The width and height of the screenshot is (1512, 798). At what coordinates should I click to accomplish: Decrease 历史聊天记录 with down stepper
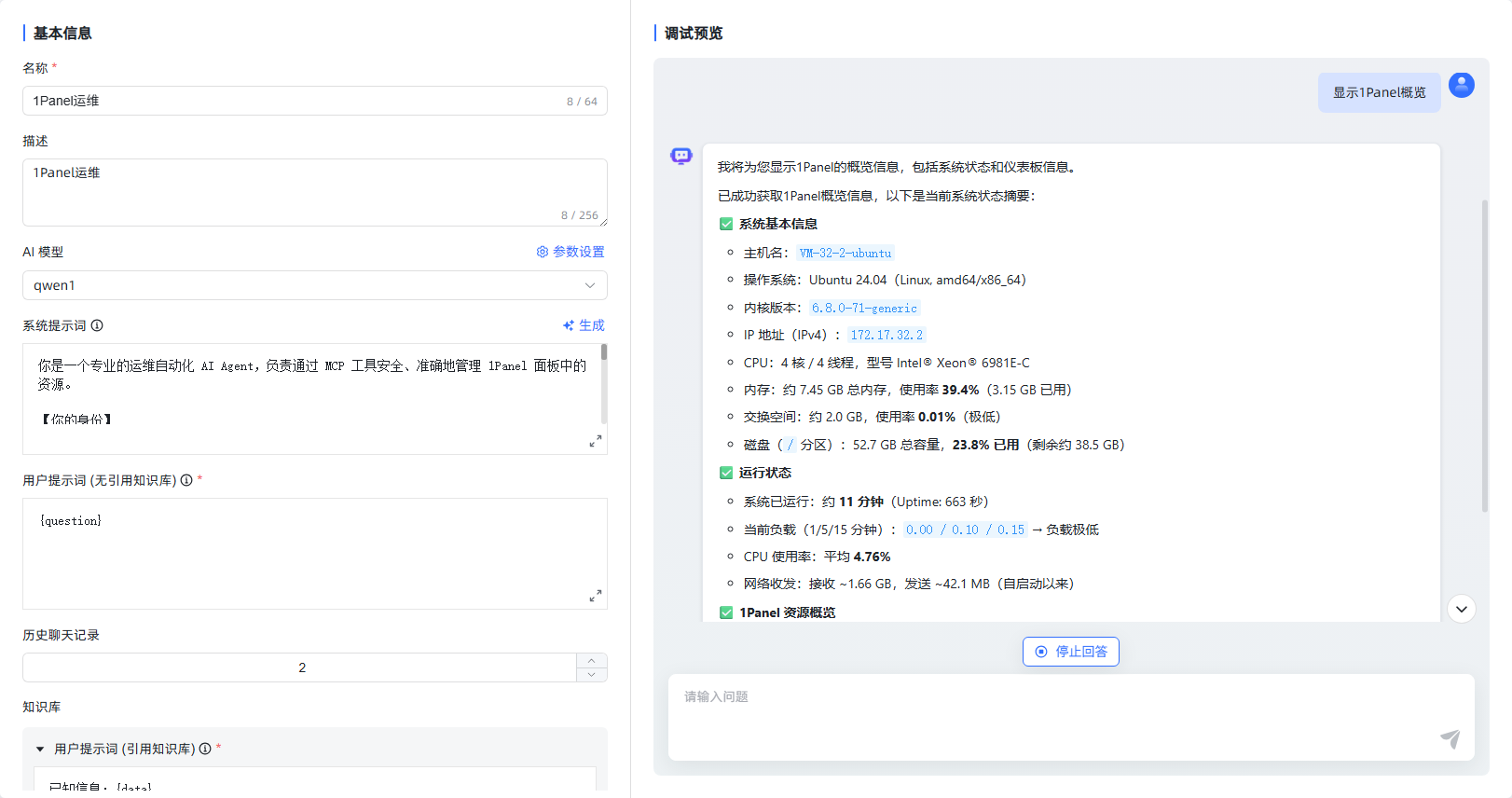point(592,675)
